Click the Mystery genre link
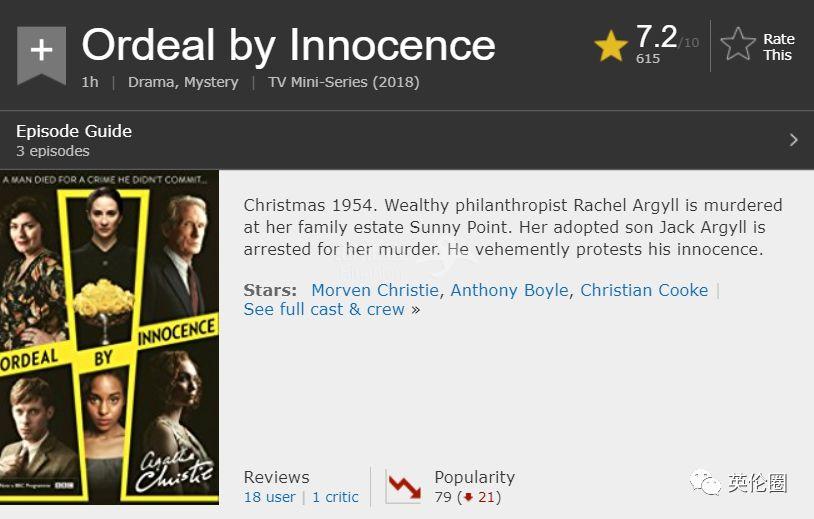The image size is (814, 519). [211, 82]
